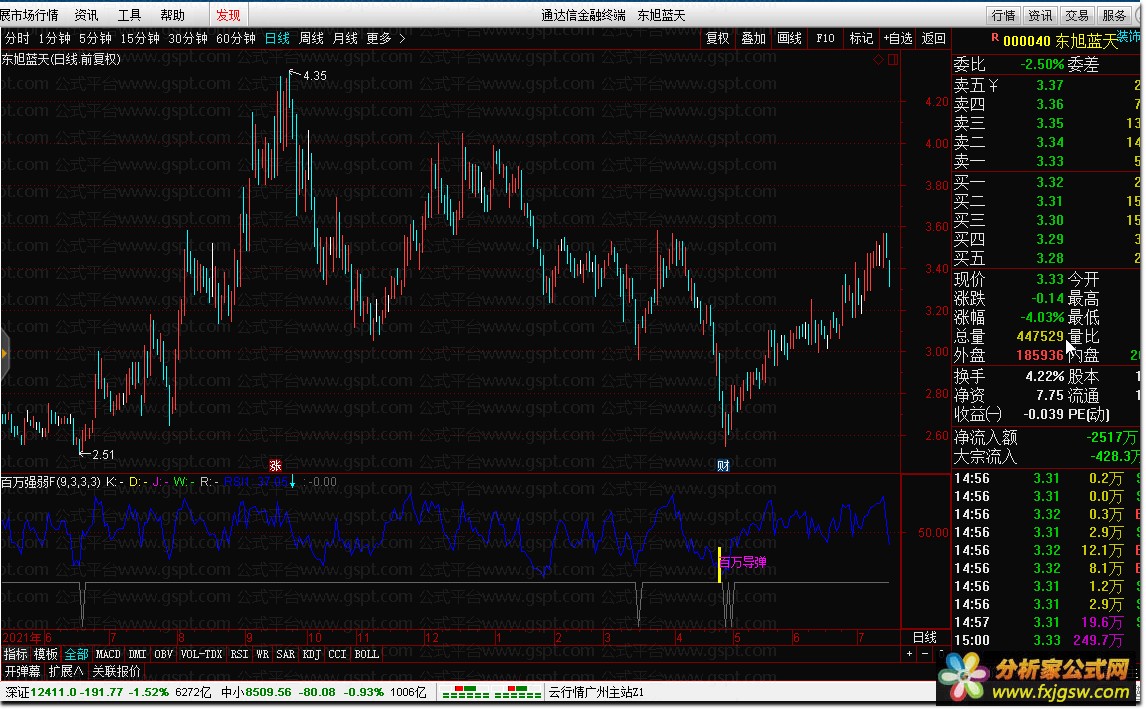Image resolution: width=1146 pixels, height=709 pixels.
Task: Open the 交易 trading button
Action: (x=1077, y=15)
